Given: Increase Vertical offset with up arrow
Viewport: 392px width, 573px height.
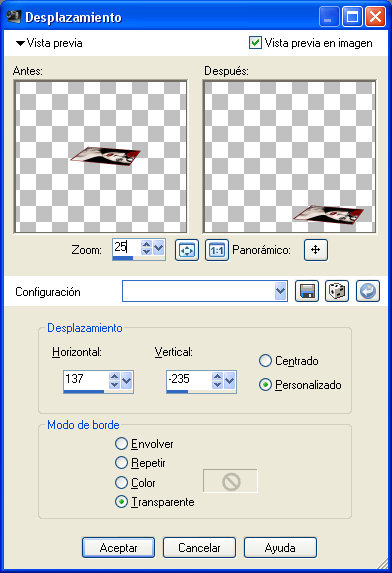Looking at the screenshot, I should click(x=217, y=376).
